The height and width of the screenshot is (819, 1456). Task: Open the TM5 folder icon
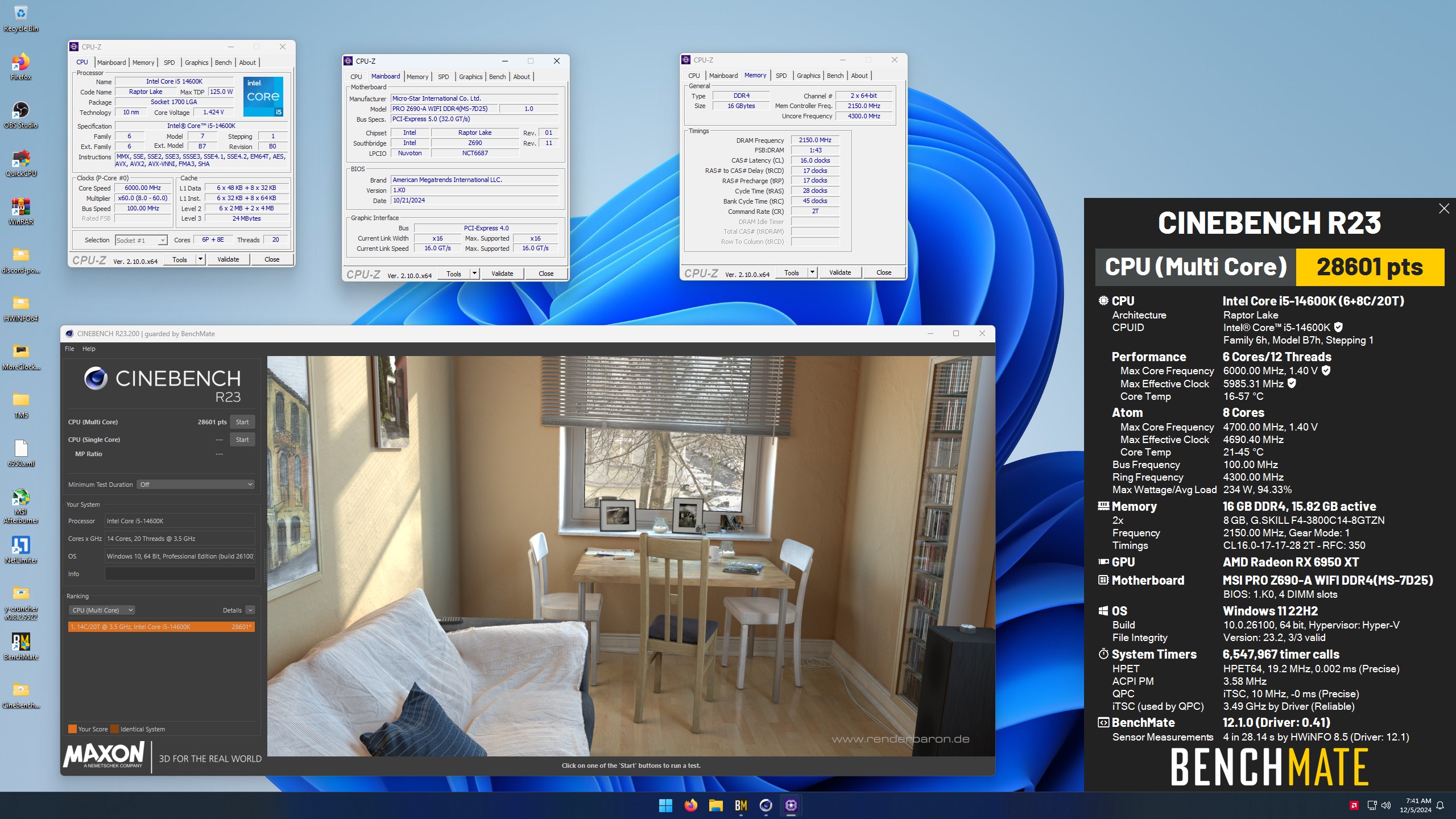coord(20,405)
